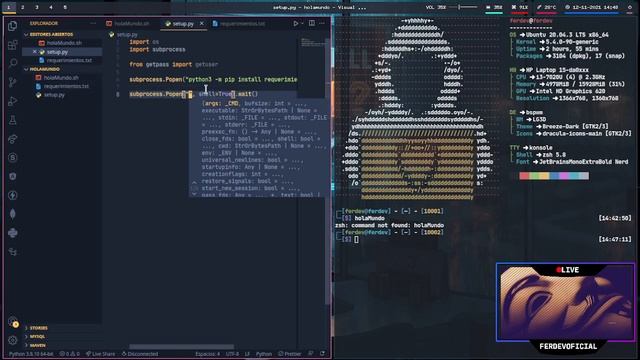640x360 pixels.
Task: Switch to workspace 4
Action: point(51,7)
